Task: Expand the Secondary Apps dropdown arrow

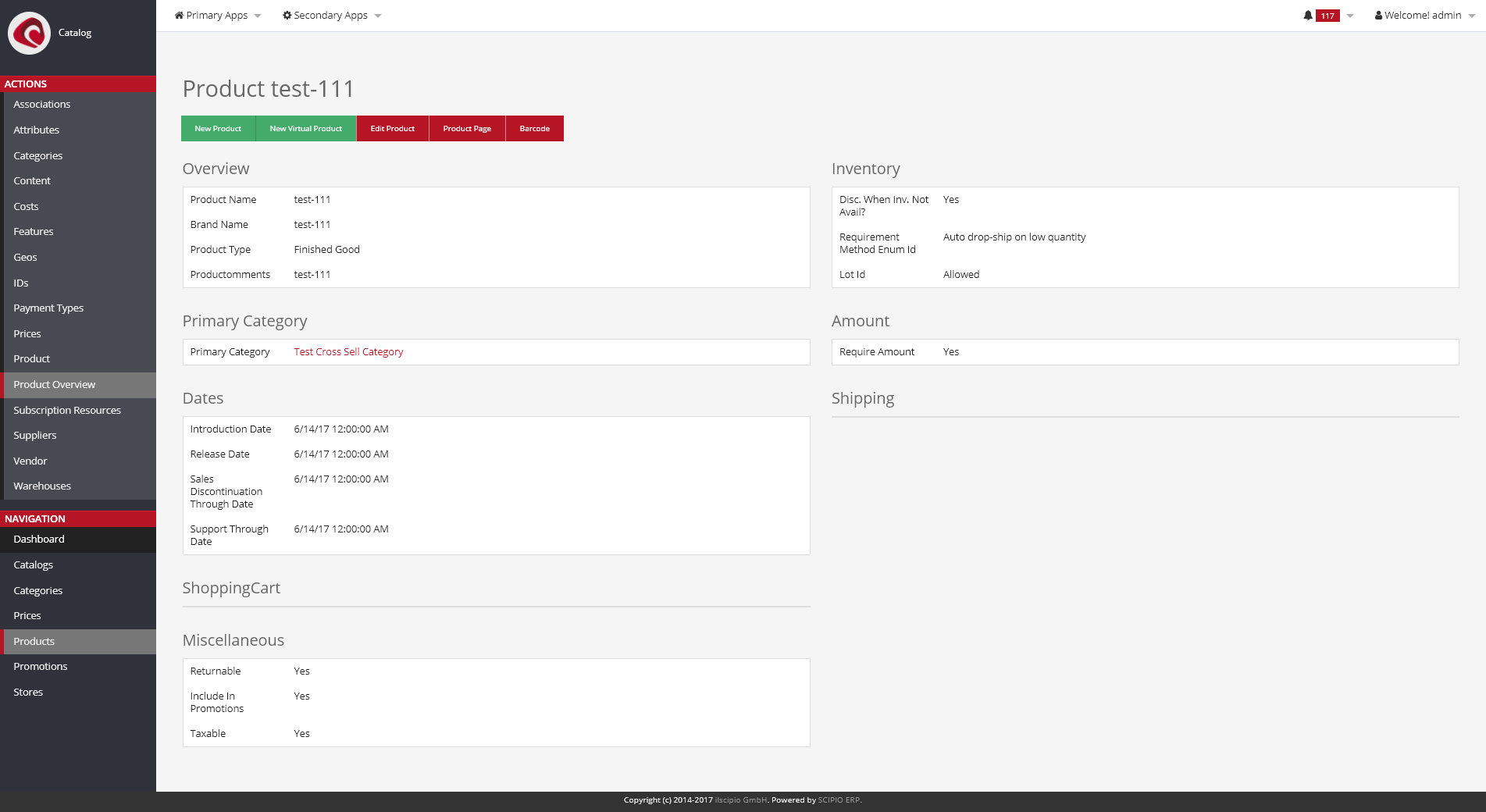Action: [x=378, y=16]
